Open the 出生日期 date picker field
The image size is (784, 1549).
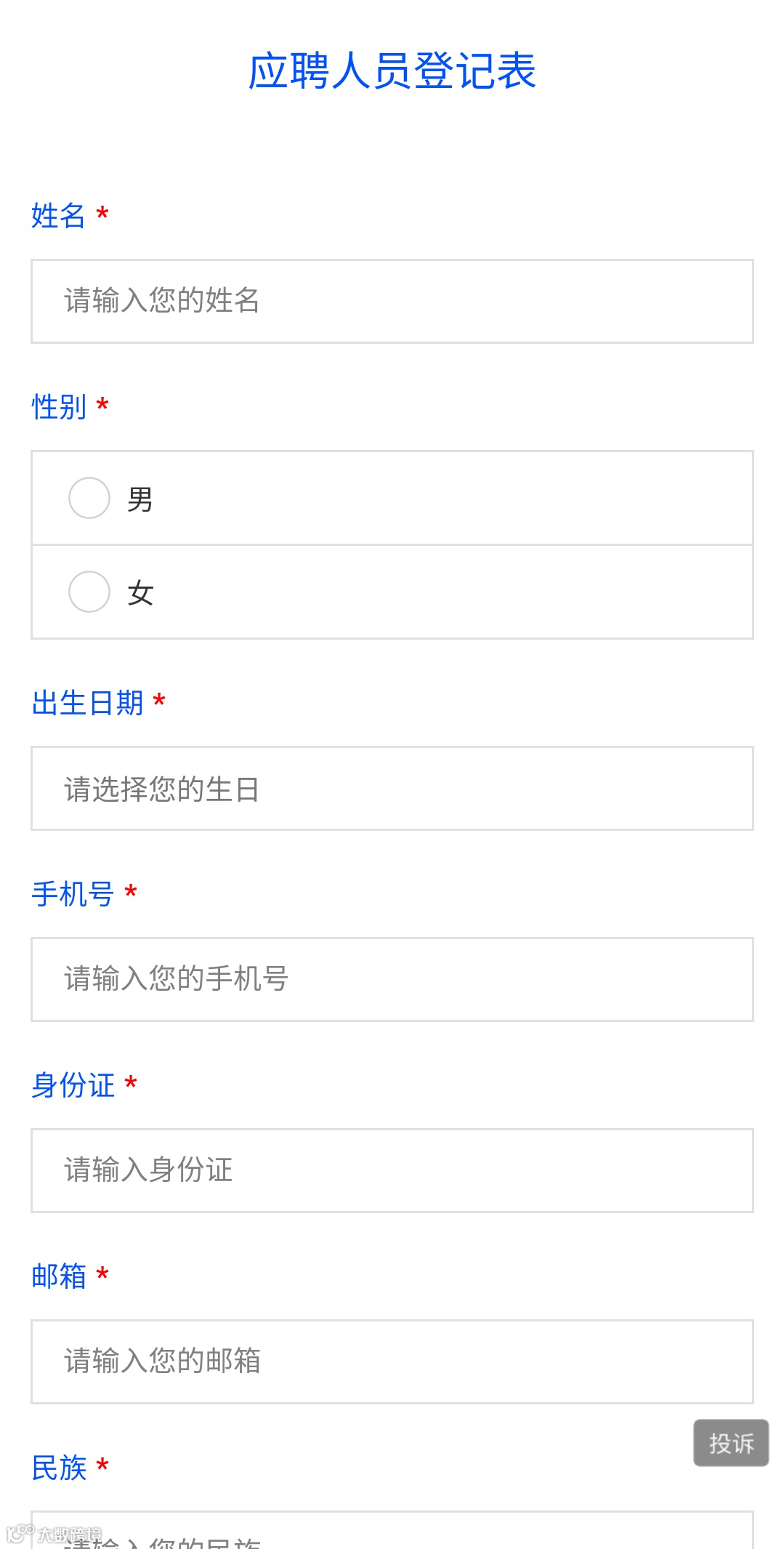[x=392, y=789]
